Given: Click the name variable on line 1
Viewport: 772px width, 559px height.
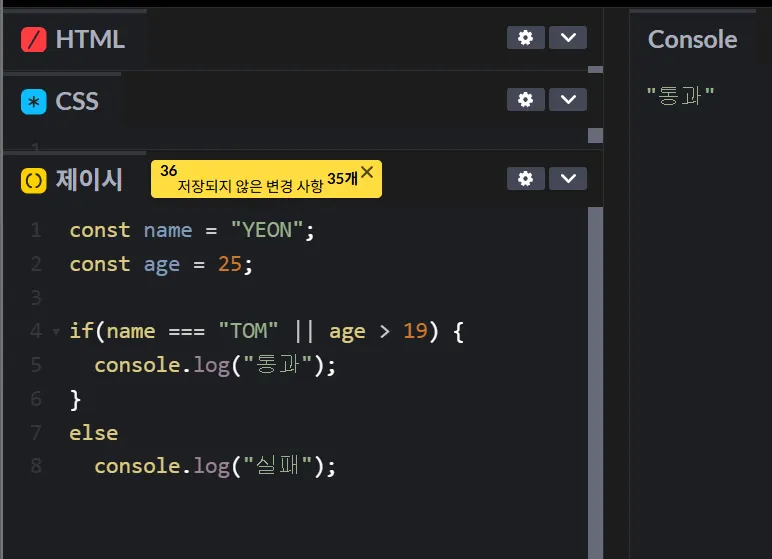Looking at the screenshot, I should [168, 230].
